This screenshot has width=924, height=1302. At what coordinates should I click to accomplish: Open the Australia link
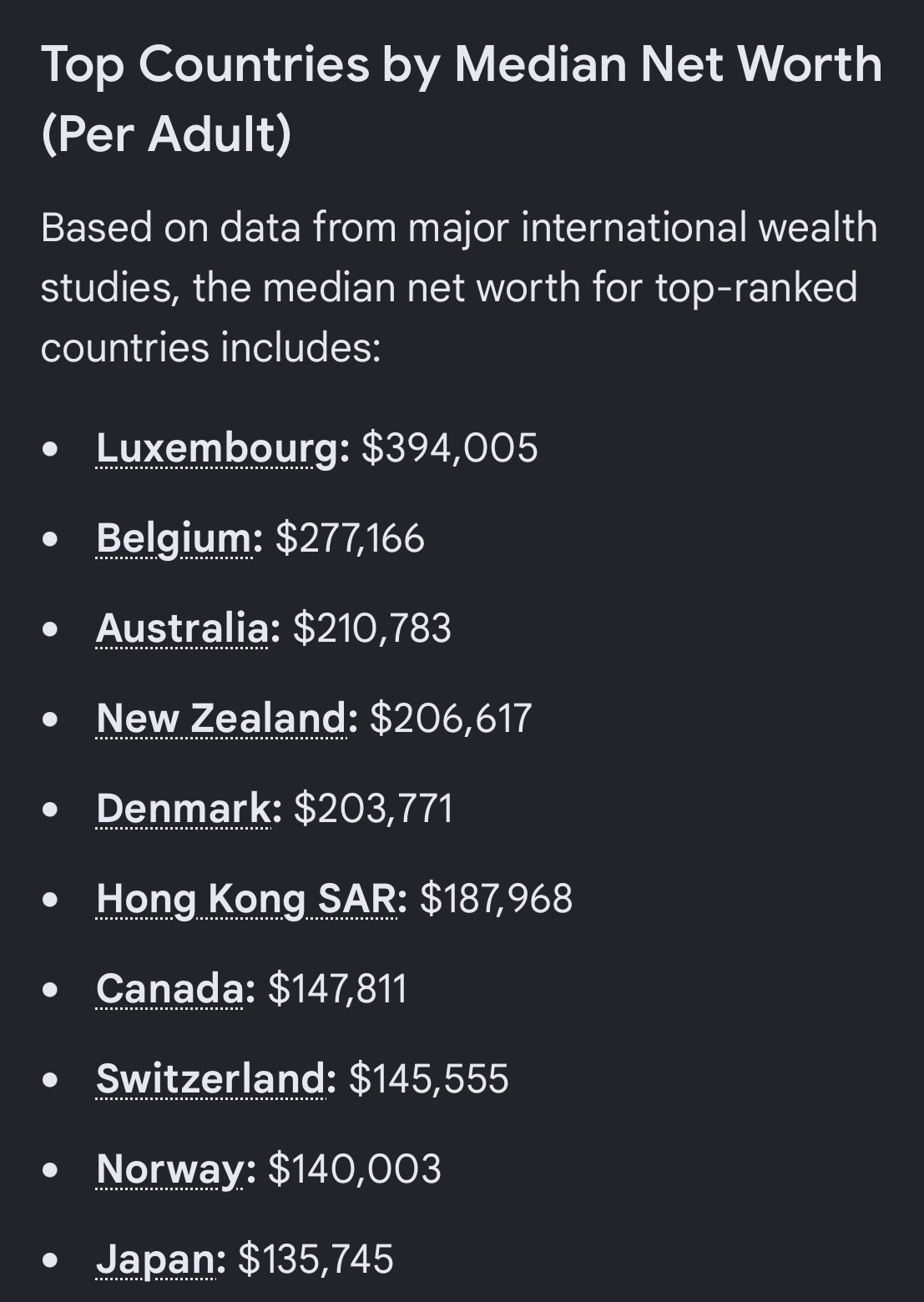[183, 628]
